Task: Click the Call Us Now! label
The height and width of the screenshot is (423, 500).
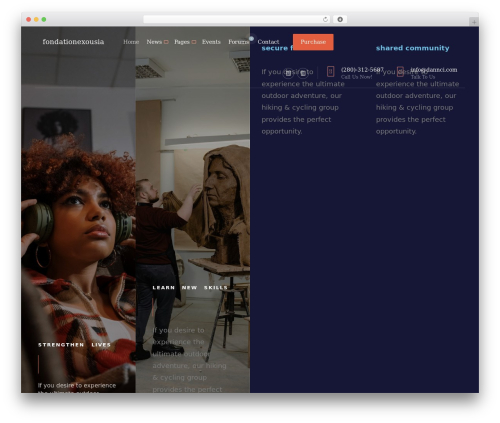Action: point(356,77)
